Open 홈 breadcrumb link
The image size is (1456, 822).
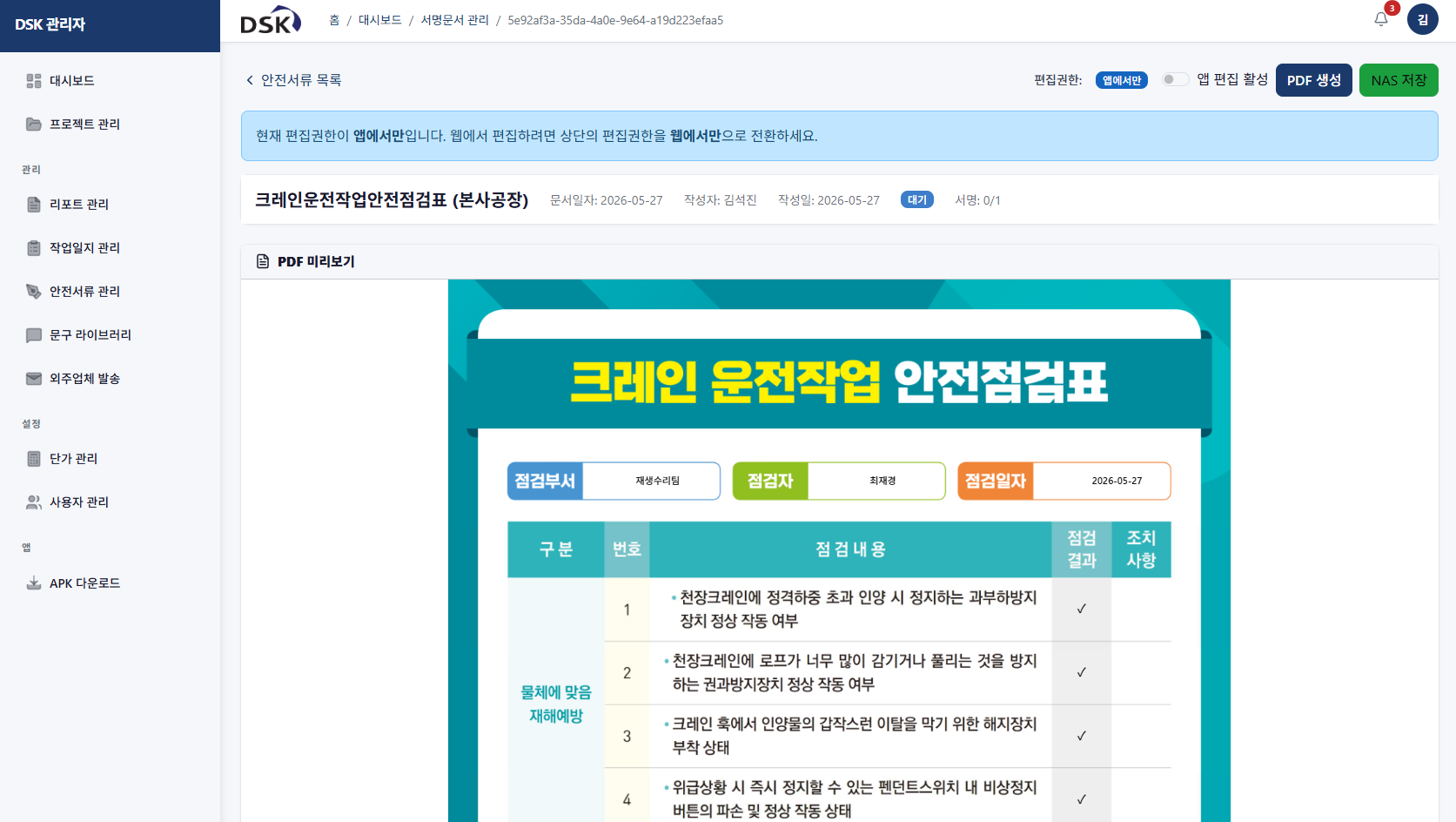(x=334, y=20)
